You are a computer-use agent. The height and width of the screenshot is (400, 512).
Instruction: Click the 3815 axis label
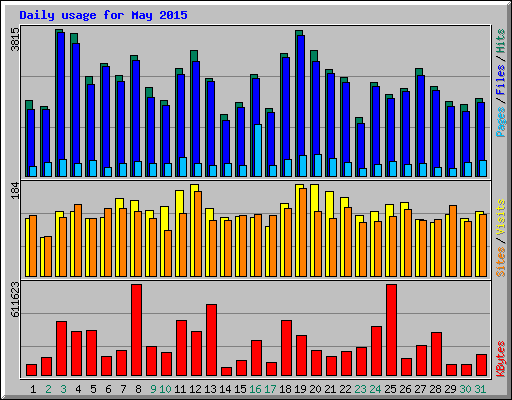pyautogui.click(x=15, y=39)
